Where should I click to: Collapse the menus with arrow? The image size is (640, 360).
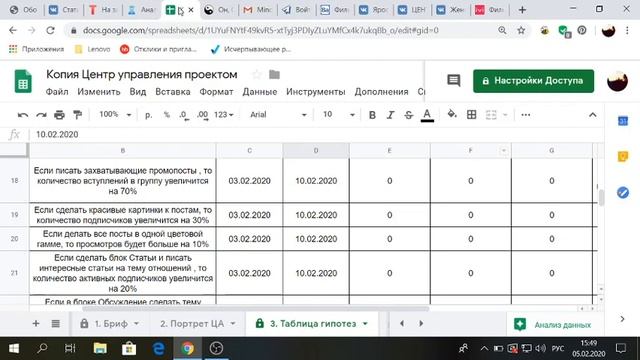(x=593, y=115)
